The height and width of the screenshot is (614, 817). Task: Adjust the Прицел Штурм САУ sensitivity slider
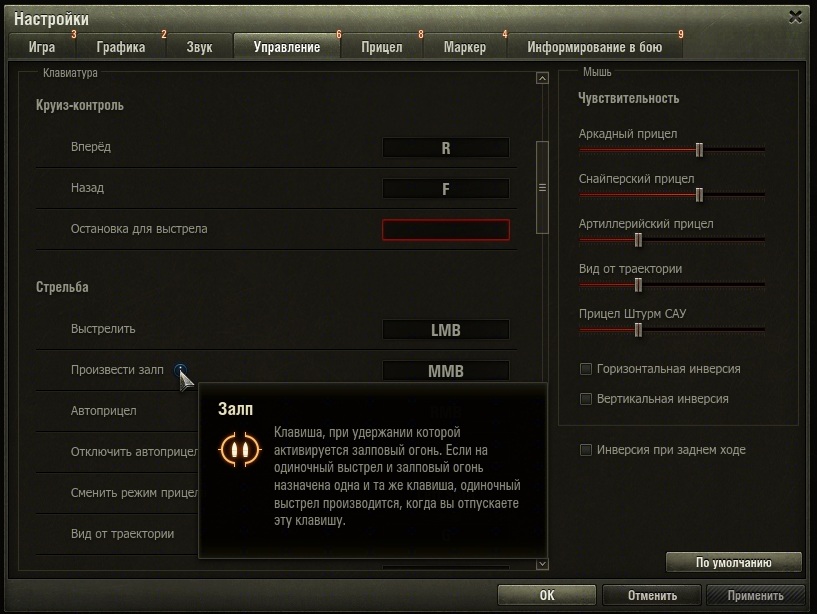pos(638,330)
